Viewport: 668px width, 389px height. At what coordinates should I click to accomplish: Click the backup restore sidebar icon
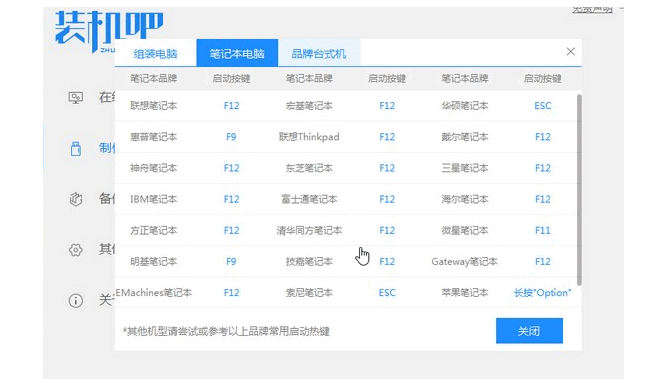point(76,199)
